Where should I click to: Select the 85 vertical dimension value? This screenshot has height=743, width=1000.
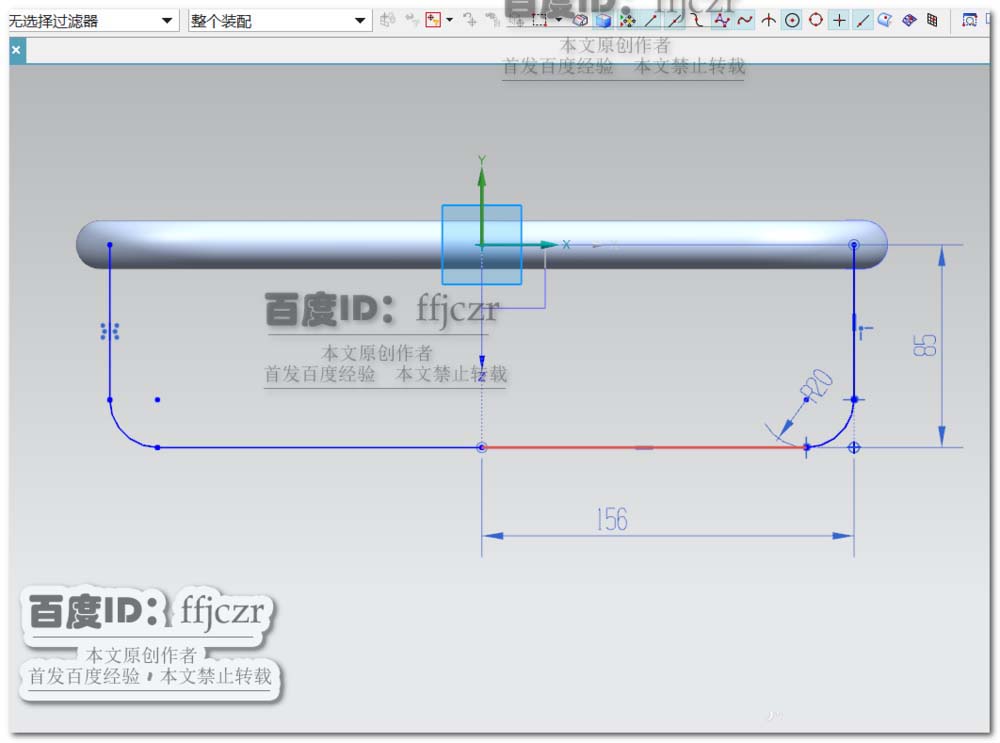tap(925, 345)
